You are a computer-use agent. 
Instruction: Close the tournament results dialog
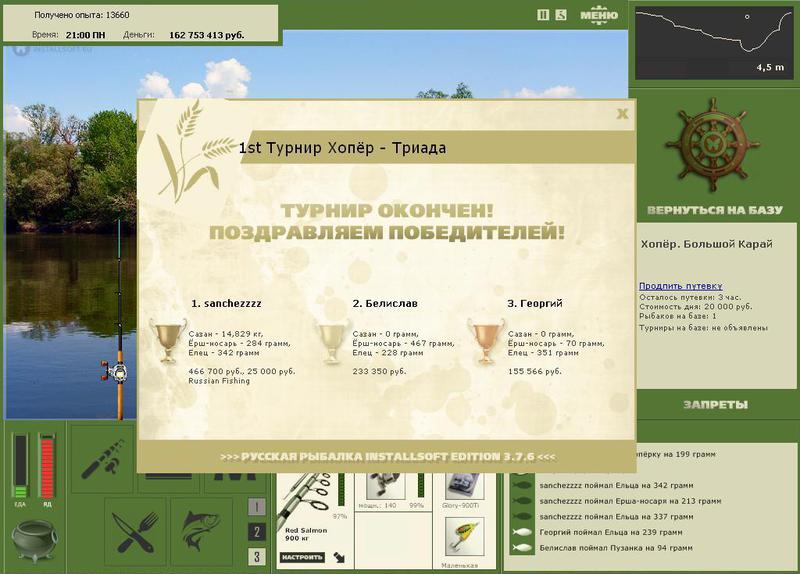tap(622, 113)
